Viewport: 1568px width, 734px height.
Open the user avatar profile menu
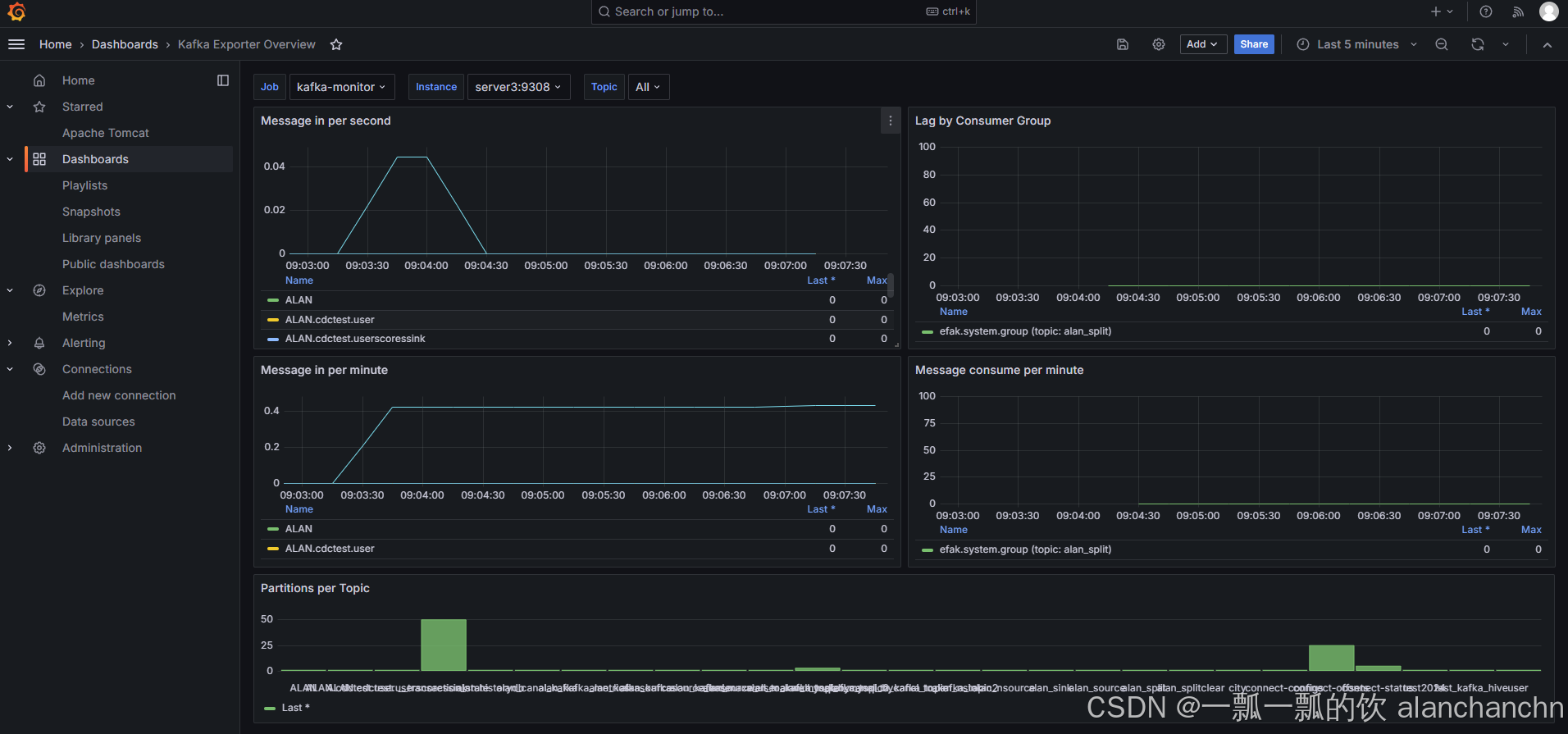(x=1549, y=11)
